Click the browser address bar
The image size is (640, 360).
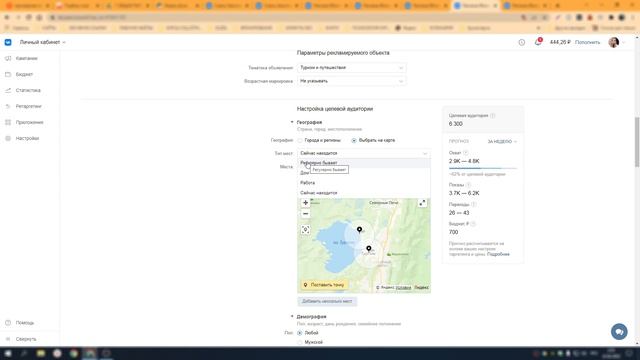(x=286, y=18)
